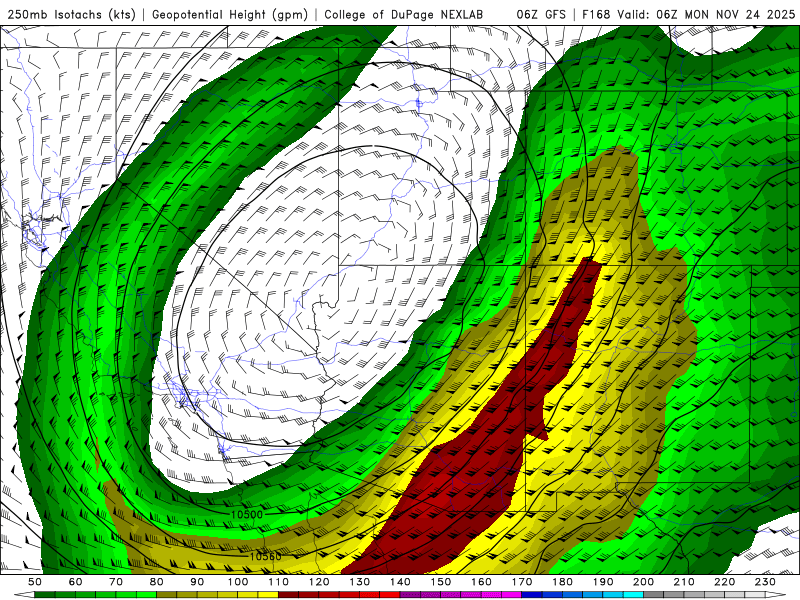Click the 220 knot legend label

[x=724, y=582]
